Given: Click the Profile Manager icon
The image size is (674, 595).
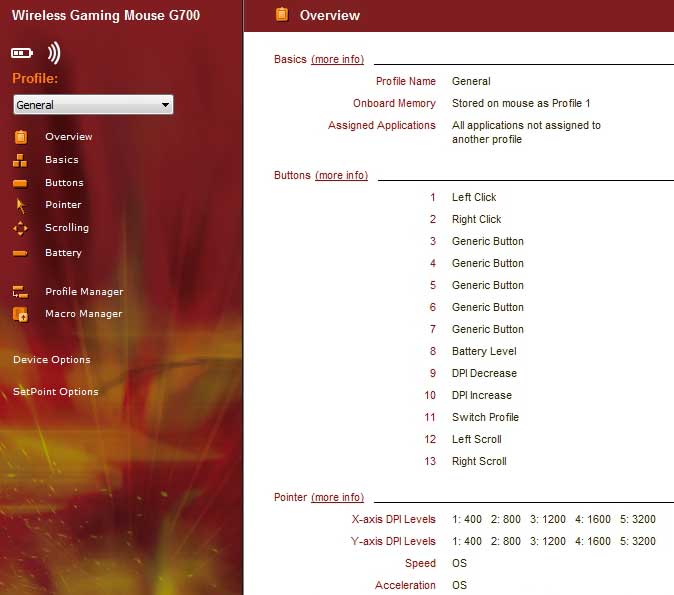Looking at the screenshot, I should click(20, 292).
